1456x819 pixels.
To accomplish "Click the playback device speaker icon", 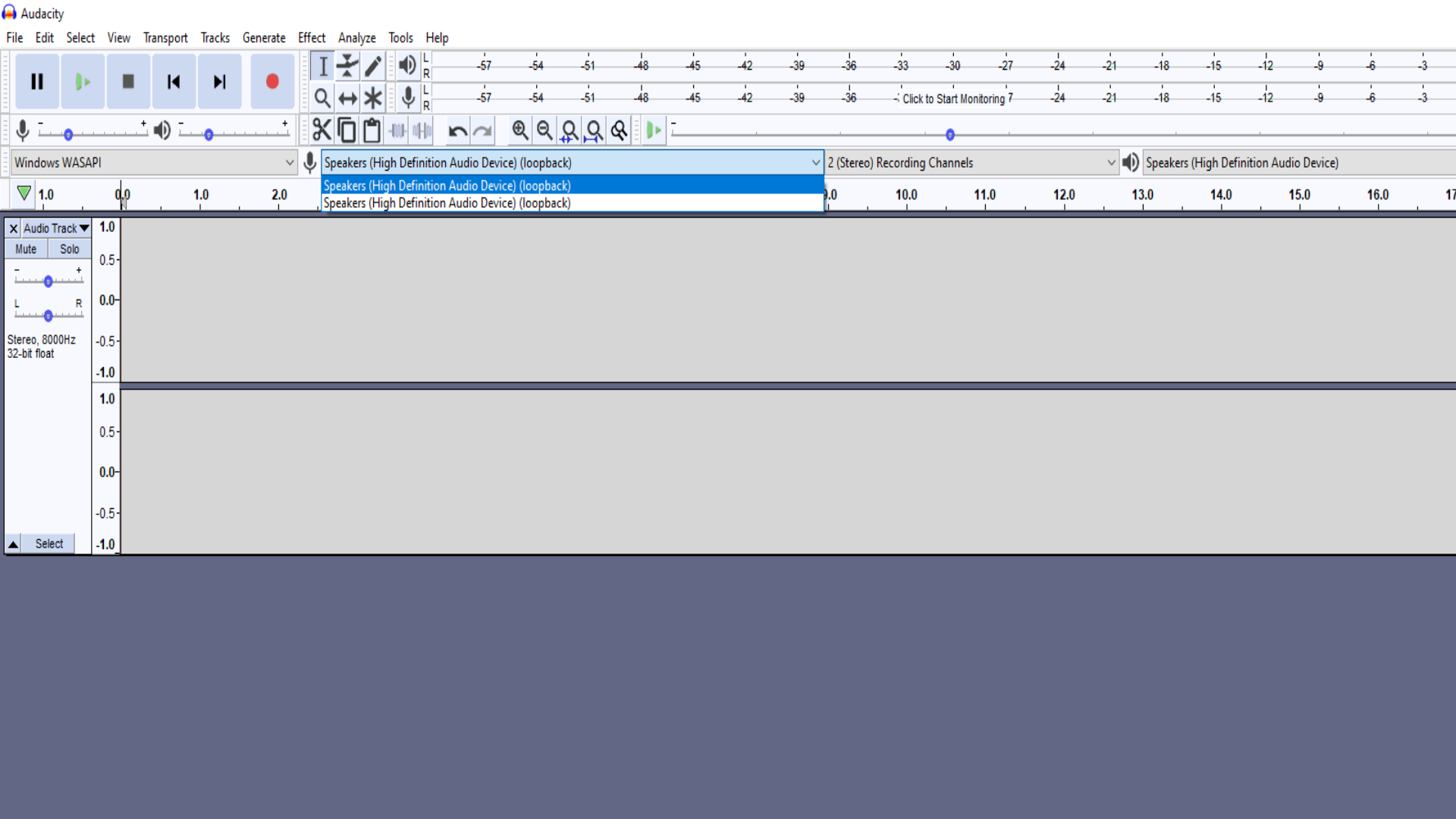I will coord(1131,162).
